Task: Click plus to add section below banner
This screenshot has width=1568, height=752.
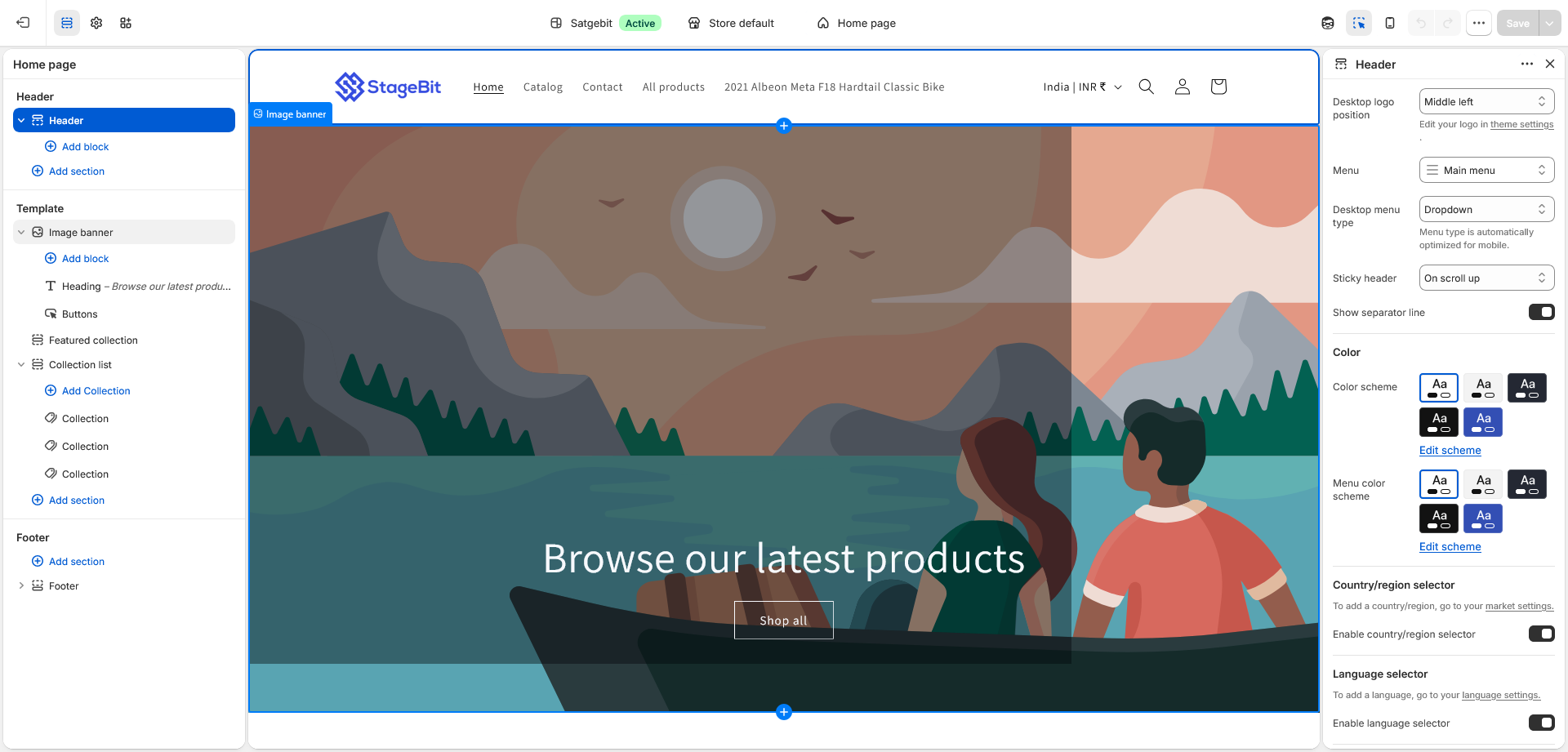Action: click(784, 712)
